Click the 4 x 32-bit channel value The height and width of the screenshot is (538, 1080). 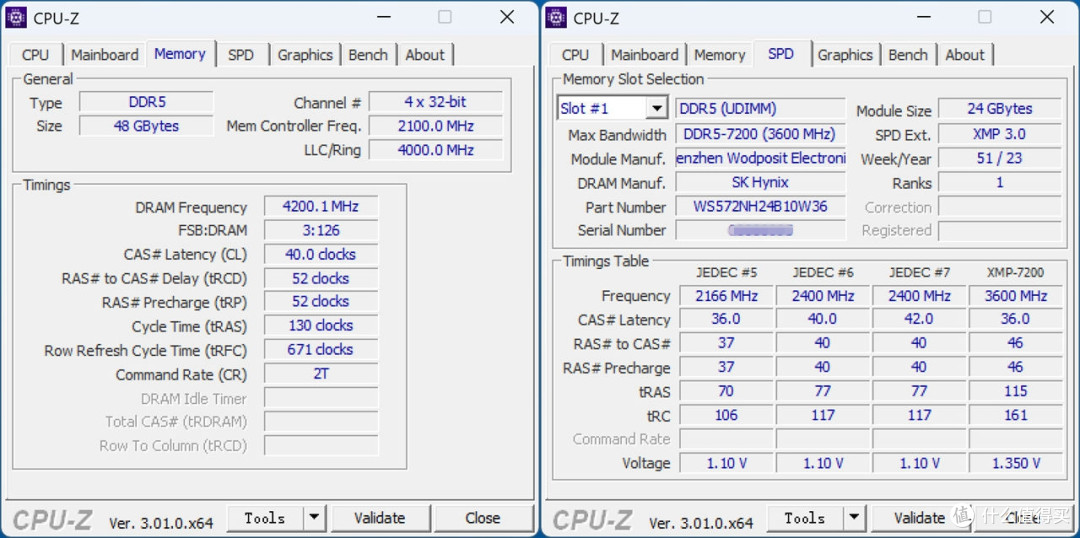click(435, 103)
